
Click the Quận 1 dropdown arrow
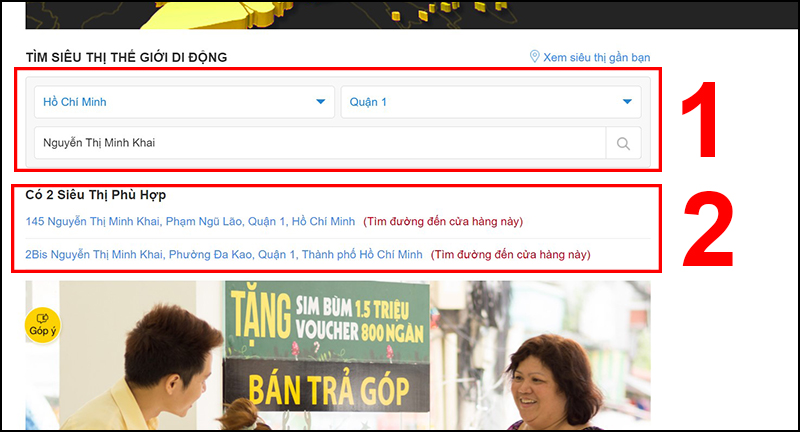(627, 102)
